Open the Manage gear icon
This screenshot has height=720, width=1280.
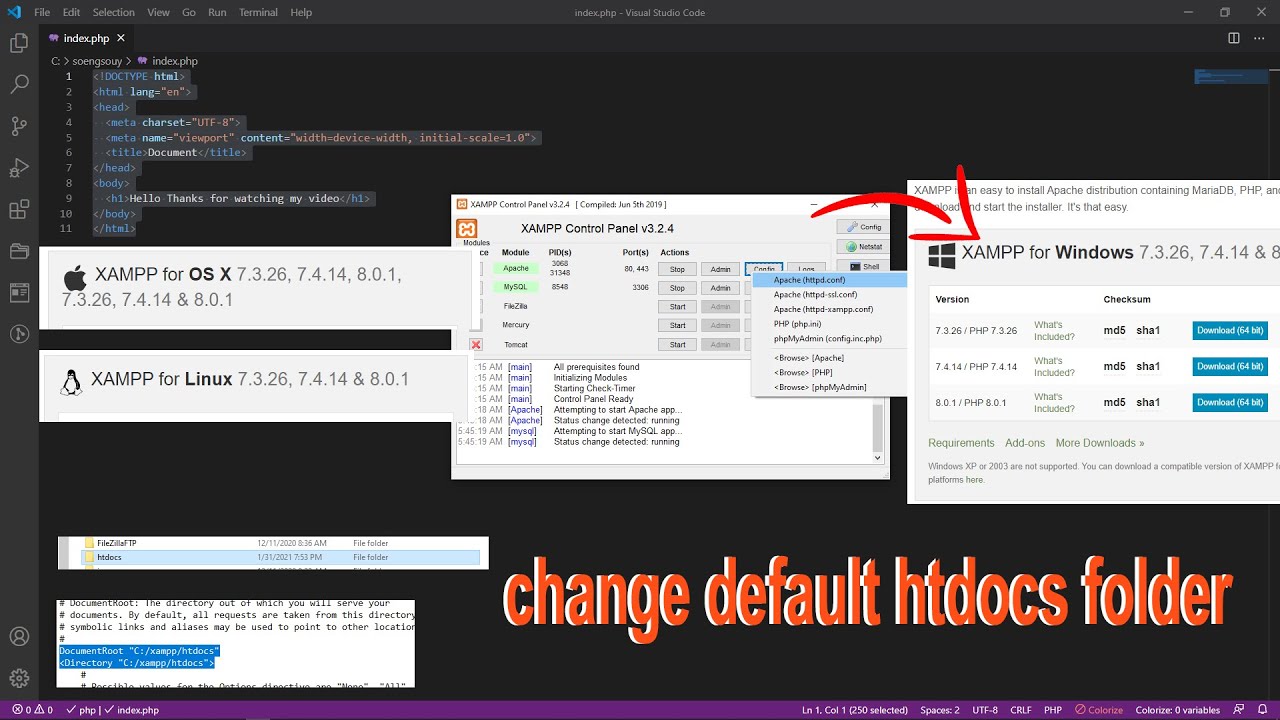tap(18, 678)
